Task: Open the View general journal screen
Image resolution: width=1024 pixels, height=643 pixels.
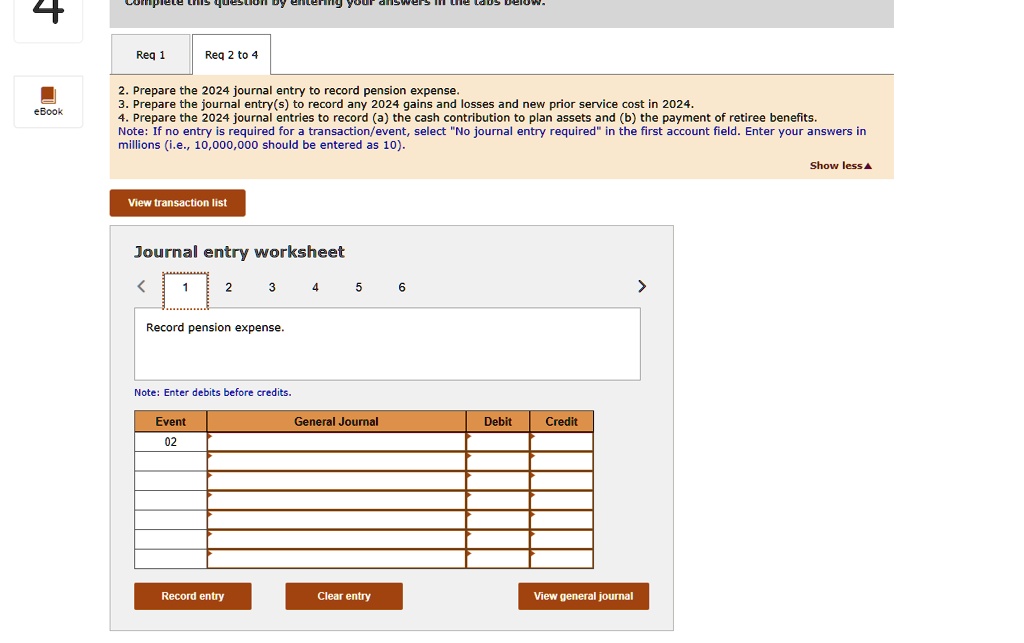Action: (583, 595)
